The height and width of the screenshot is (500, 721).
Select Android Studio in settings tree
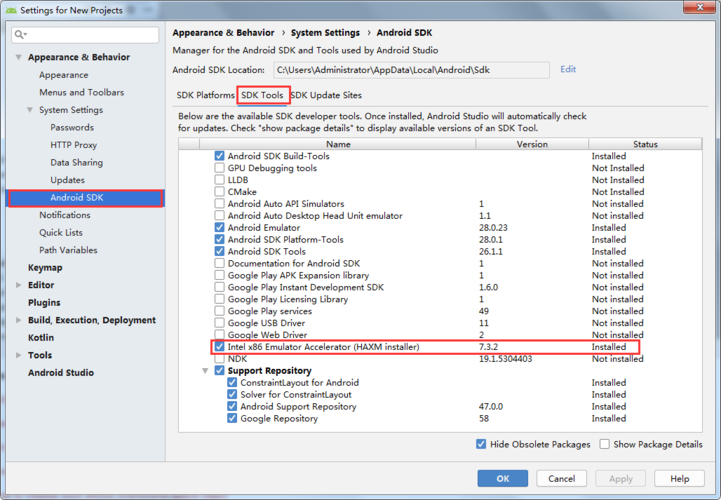(x=61, y=373)
